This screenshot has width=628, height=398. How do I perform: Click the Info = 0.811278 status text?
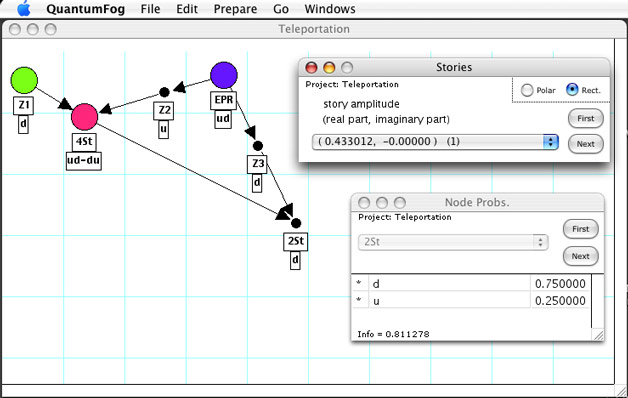[x=393, y=334]
